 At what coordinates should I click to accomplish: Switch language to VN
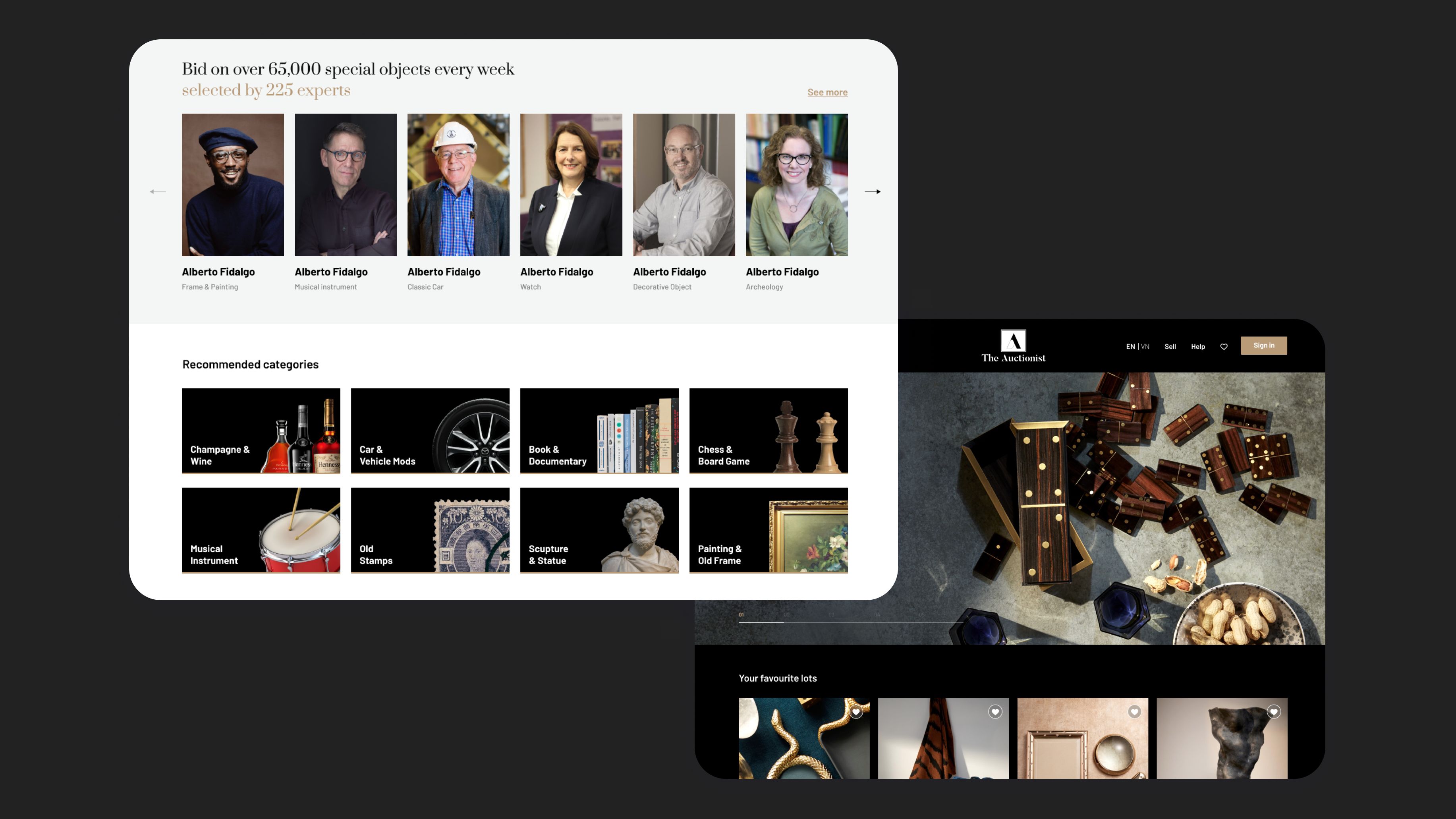[x=1145, y=346]
